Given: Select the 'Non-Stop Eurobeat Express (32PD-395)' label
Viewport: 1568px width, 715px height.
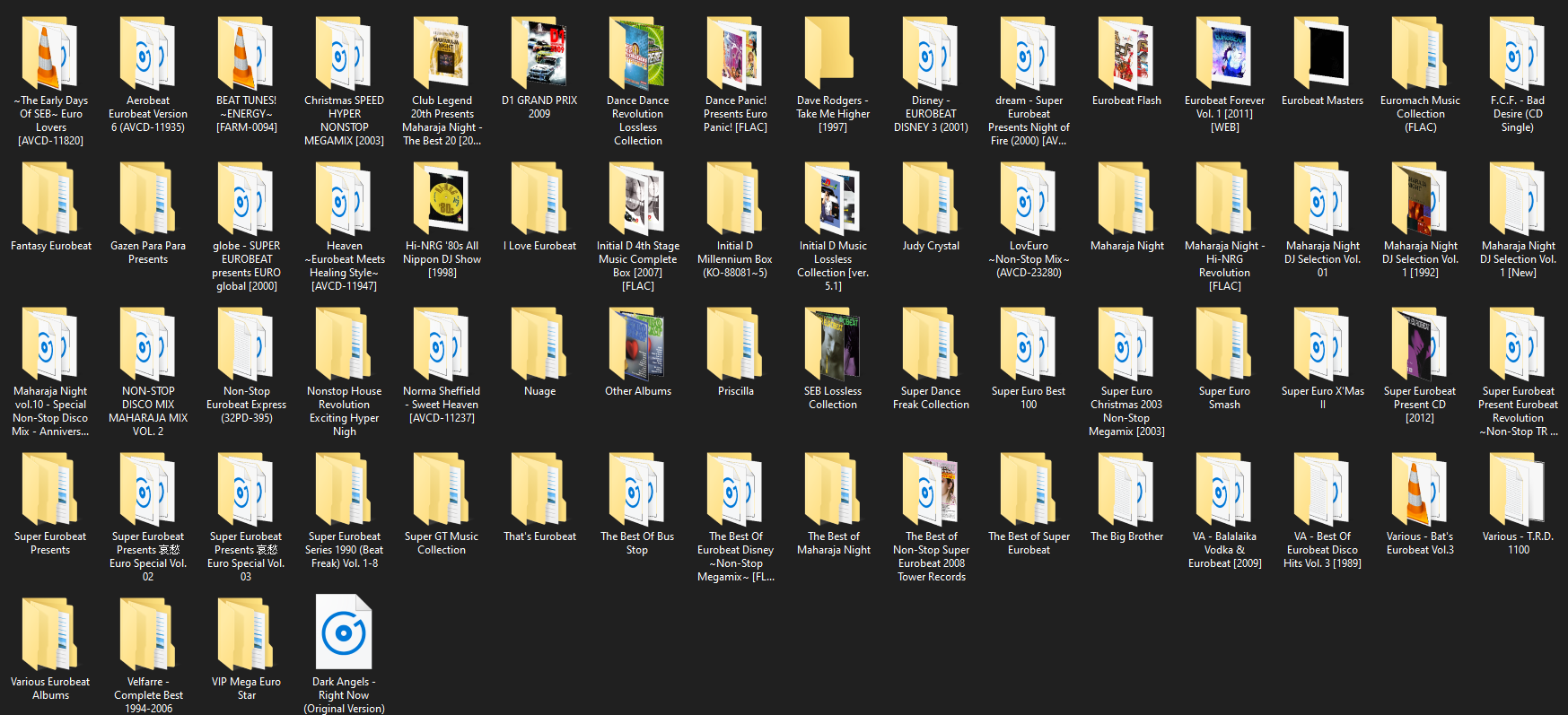Looking at the screenshot, I should tap(246, 405).
